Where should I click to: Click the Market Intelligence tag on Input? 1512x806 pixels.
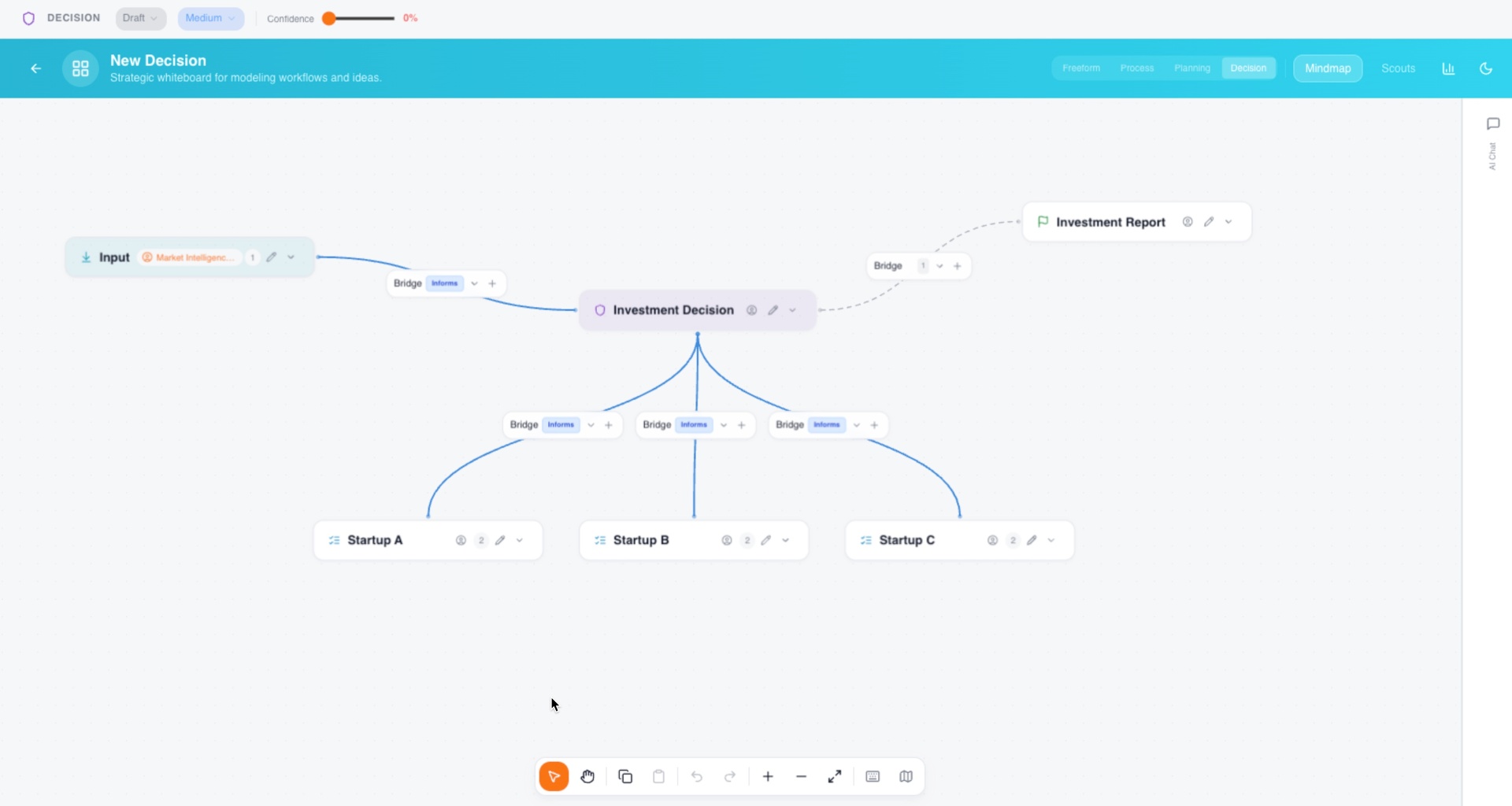[x=189, y=257]
